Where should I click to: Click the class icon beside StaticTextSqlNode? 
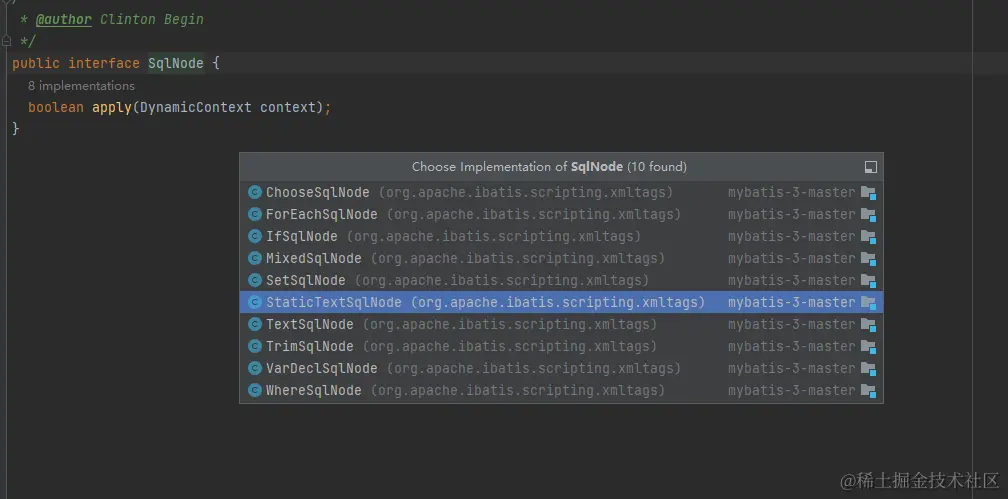click(255, 302)
